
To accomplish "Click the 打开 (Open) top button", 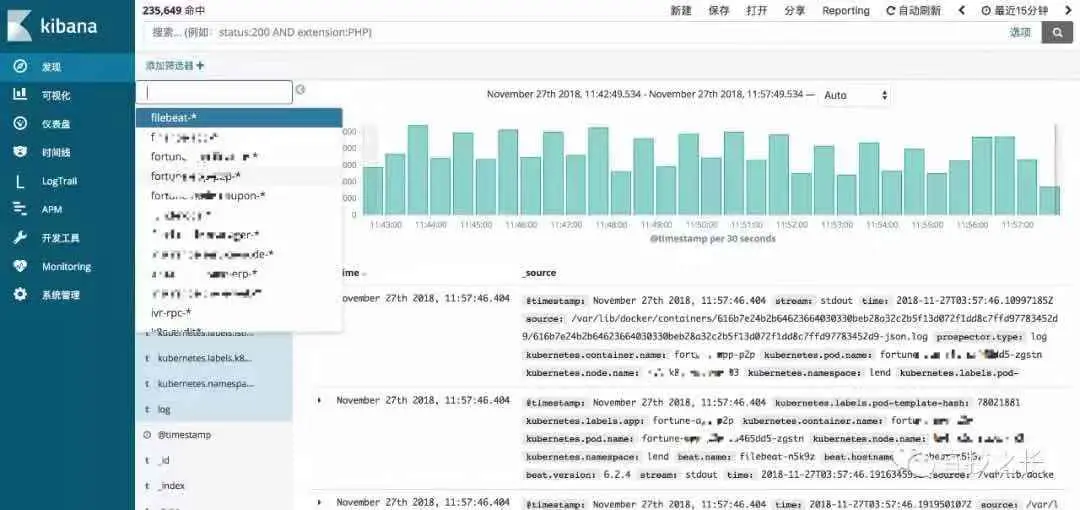I will (x=756, y=10).
